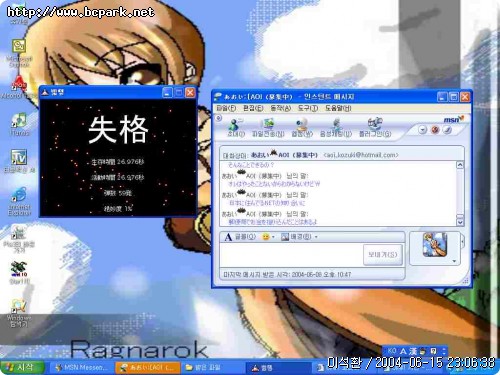Click the Alcohol desktop icon
Screen dimensions: 500x375
click(19, 88)
